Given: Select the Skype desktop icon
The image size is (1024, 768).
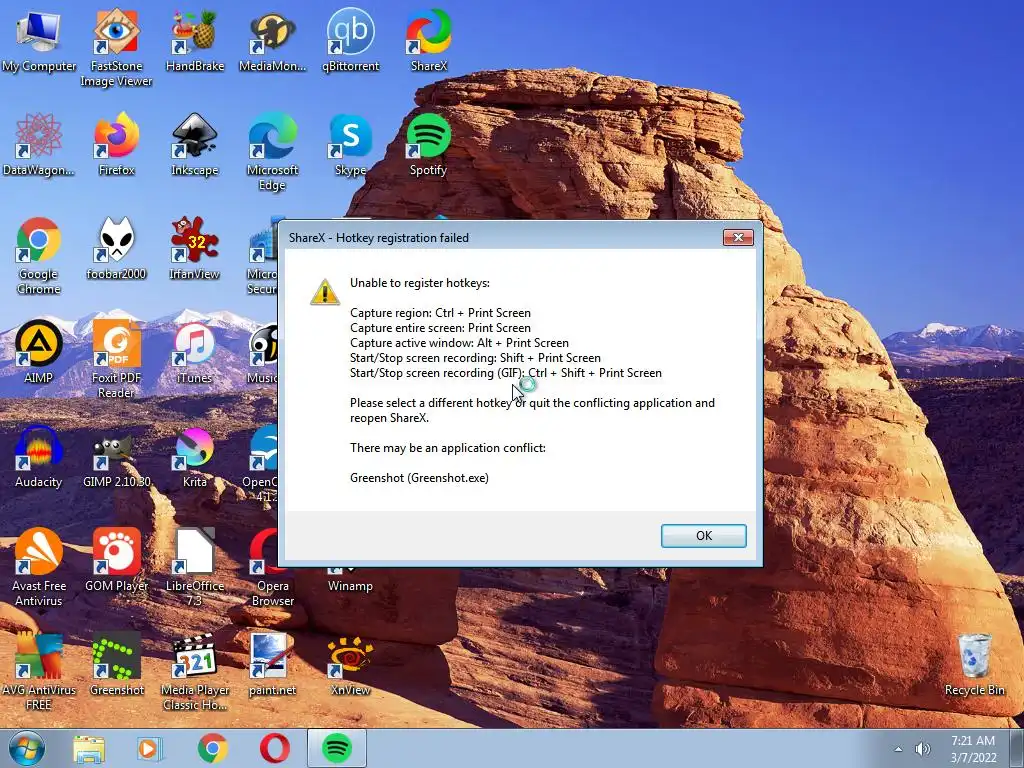Looking at the screenshot, I should (x=351, y=146).
